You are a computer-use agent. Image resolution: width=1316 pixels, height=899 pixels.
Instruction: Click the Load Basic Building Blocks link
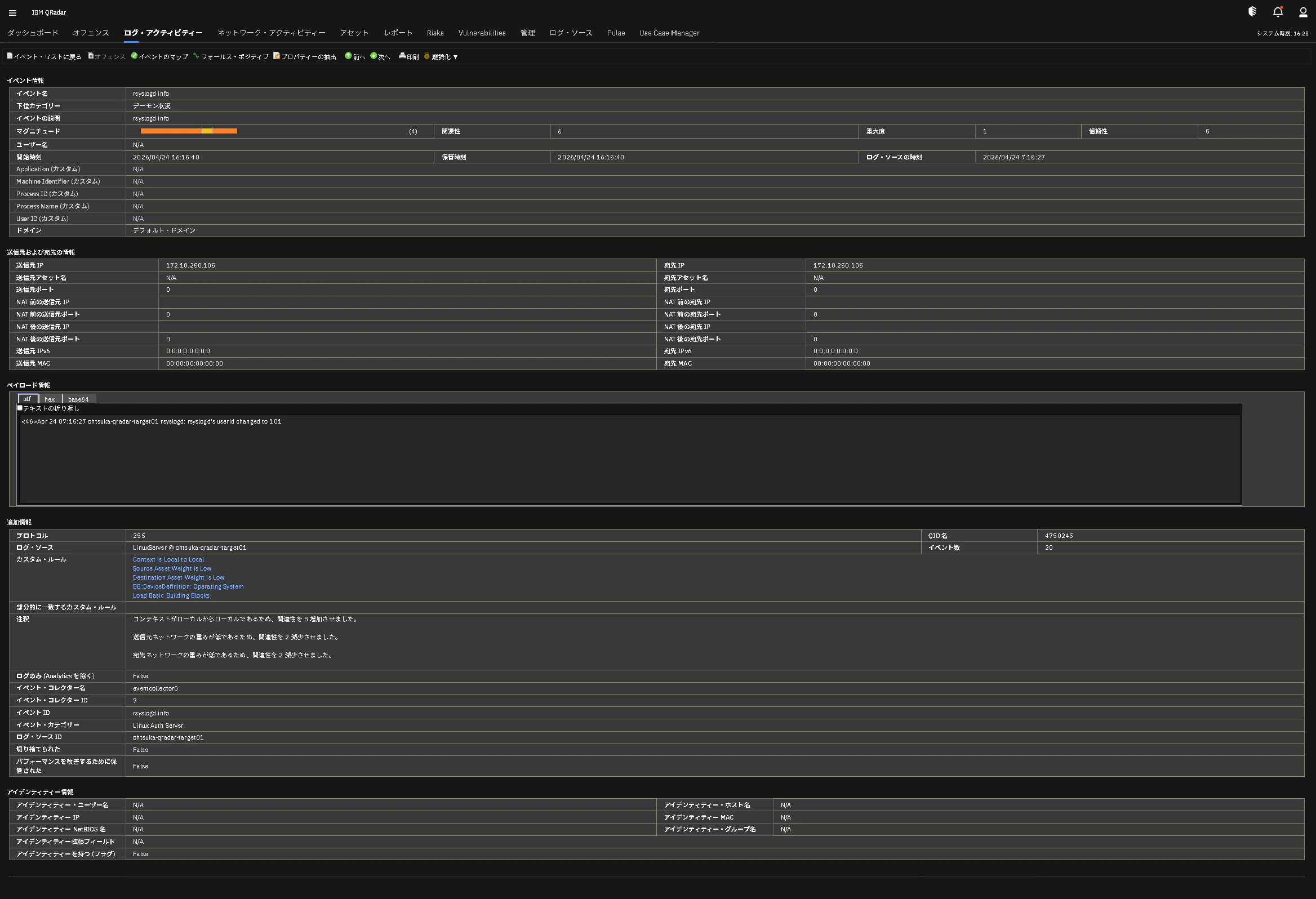[171, 595]
